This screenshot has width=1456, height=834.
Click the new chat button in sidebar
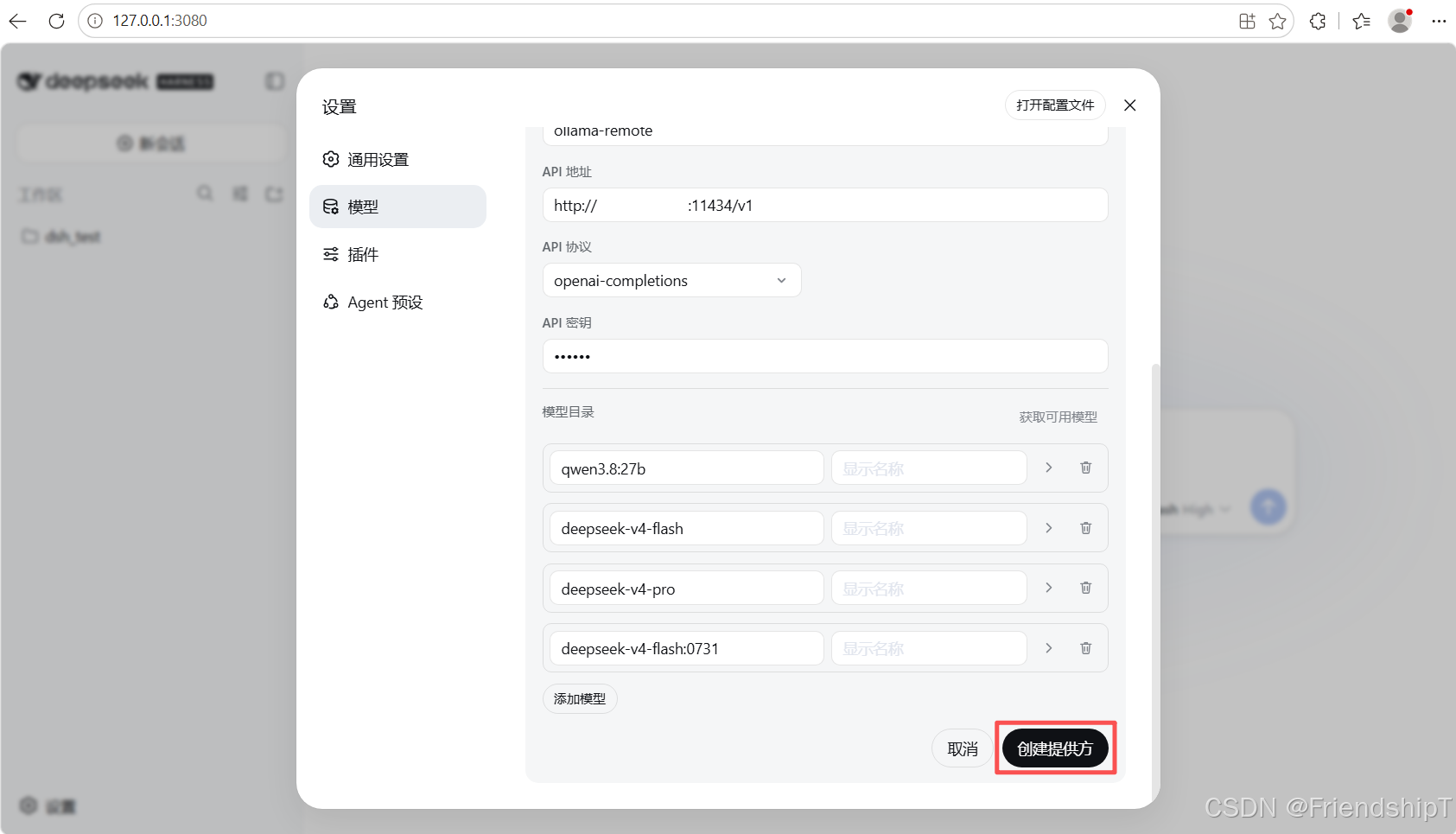(151, 143)
